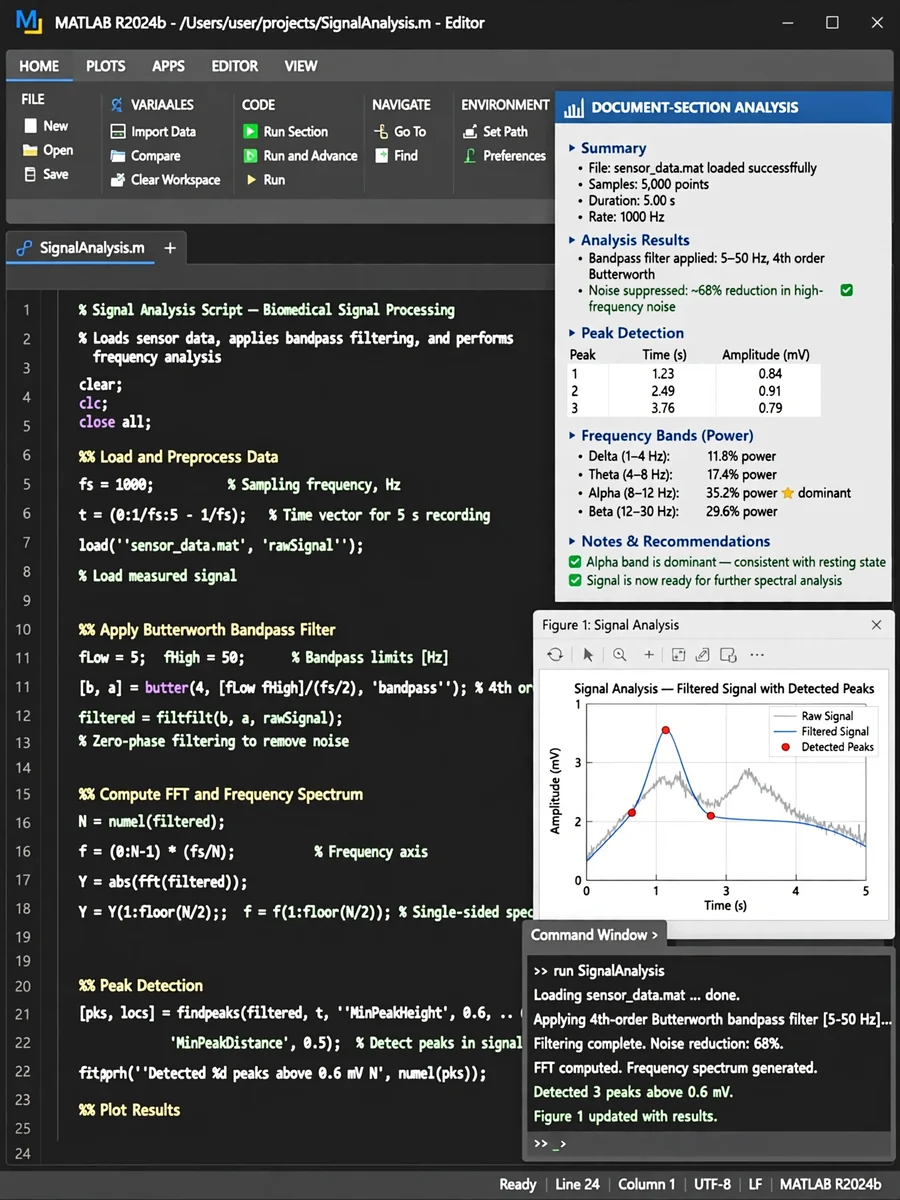Click the gray Raw Signal legend line
This screenshot has width=900, height=1200.
(784, 716)
